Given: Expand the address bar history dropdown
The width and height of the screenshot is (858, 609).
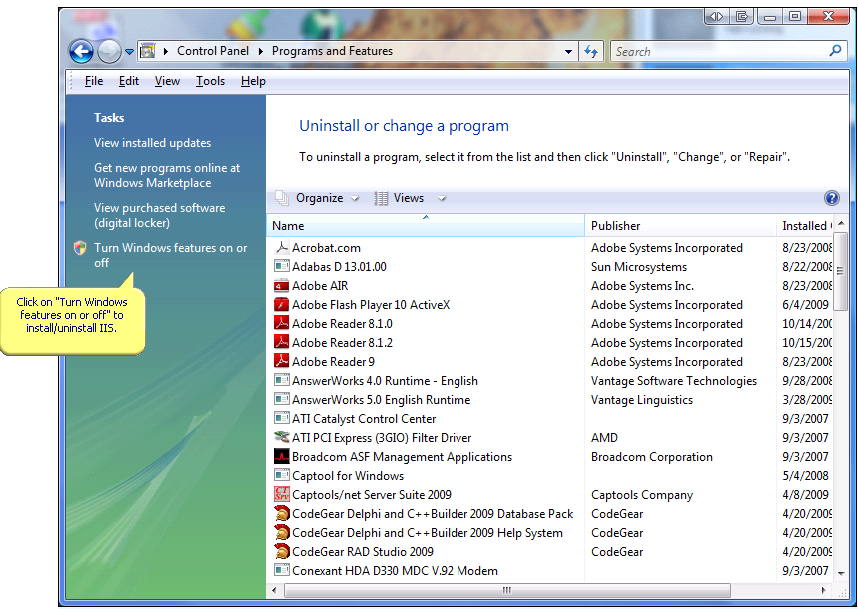Looking at the screenshot, I should pos(567,51).
